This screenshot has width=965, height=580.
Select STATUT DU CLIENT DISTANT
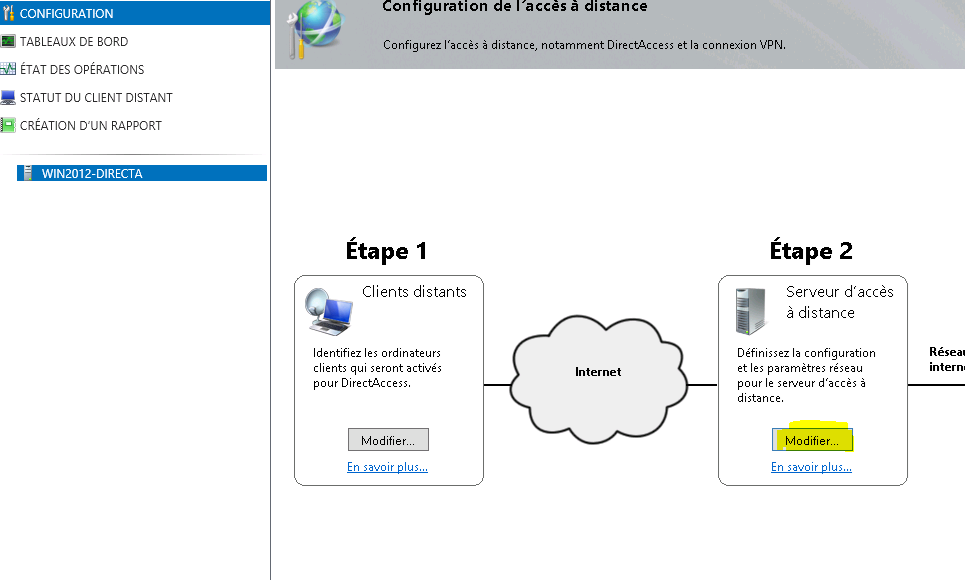pyautogui.click(x=96, y=97)
